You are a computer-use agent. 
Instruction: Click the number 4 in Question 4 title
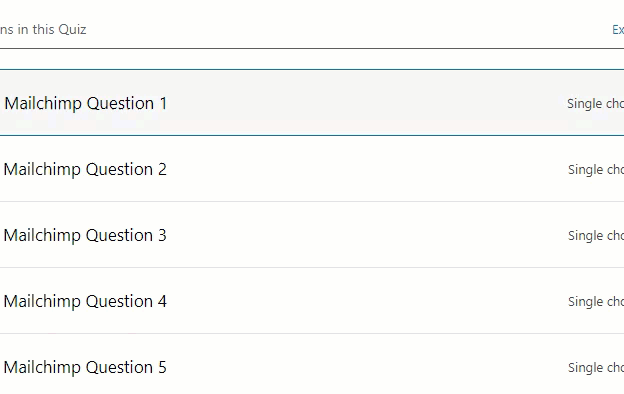coord(162,301)
